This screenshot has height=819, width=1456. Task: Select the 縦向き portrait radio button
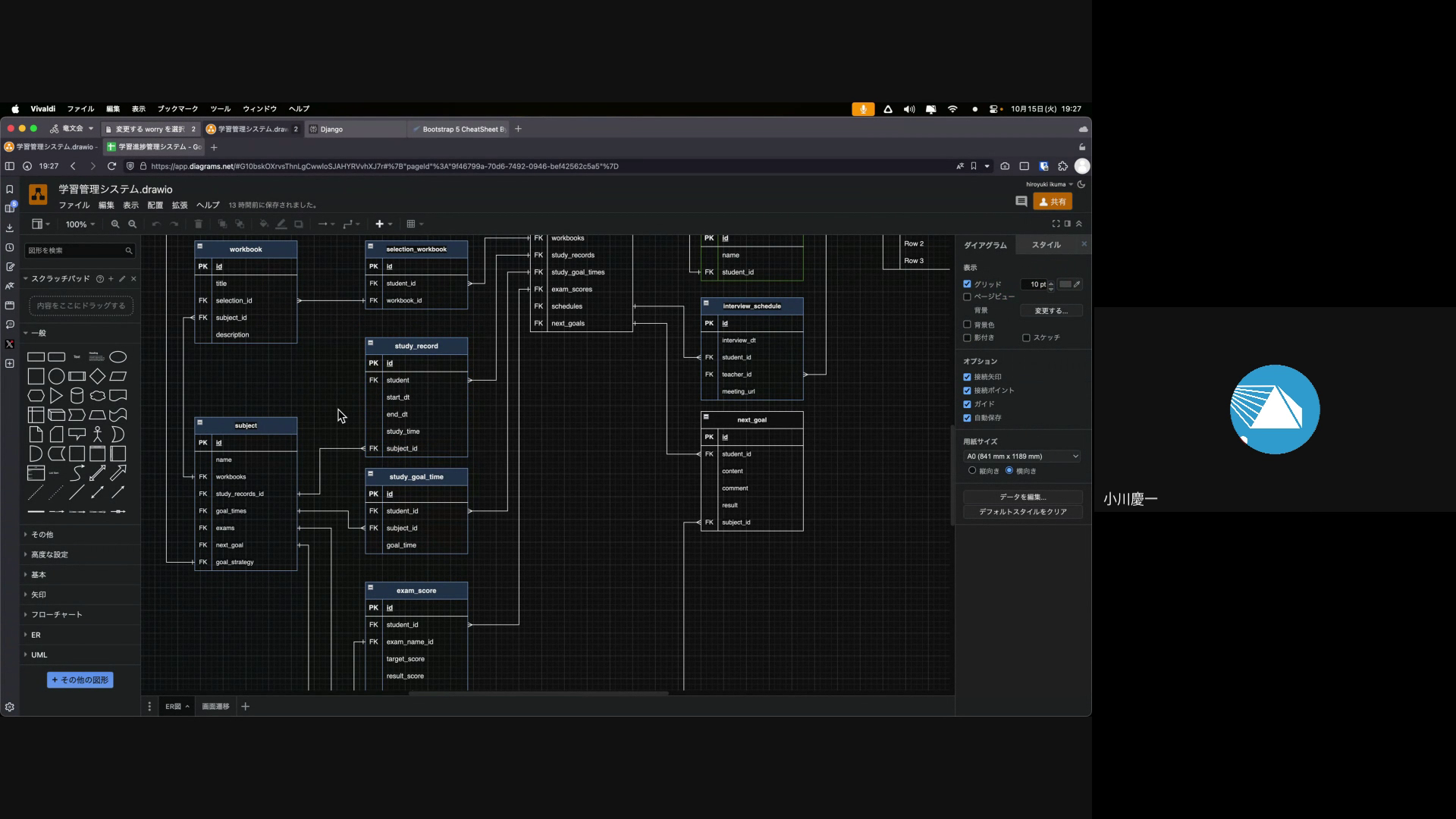[x=972, y=471]
